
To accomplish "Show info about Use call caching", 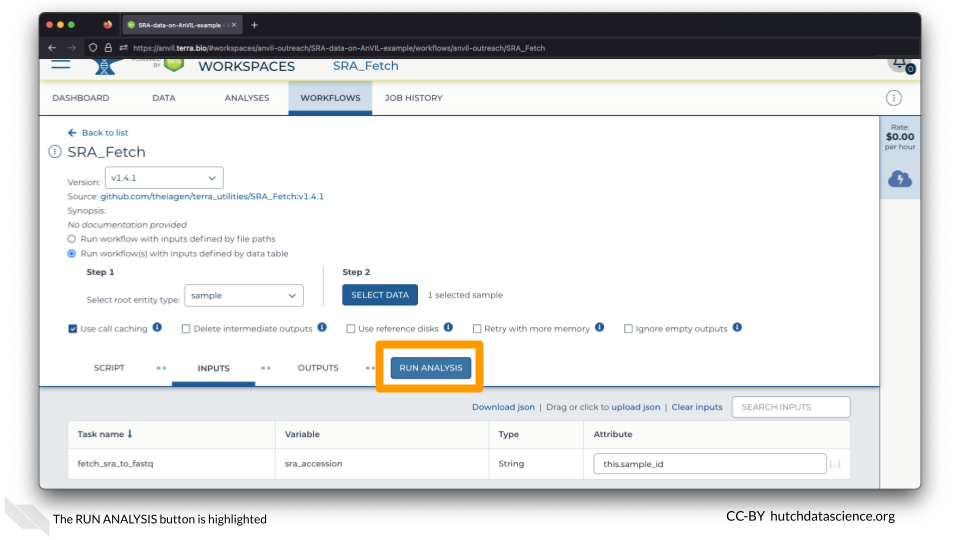I will click(157, 328).
